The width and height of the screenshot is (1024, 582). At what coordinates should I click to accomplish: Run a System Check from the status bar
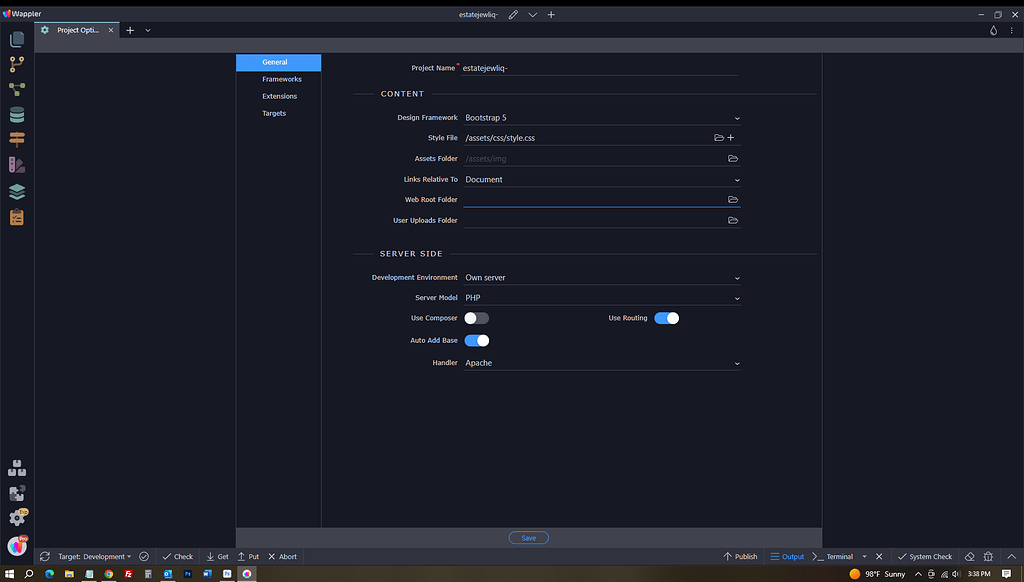(x=924, y=556)
